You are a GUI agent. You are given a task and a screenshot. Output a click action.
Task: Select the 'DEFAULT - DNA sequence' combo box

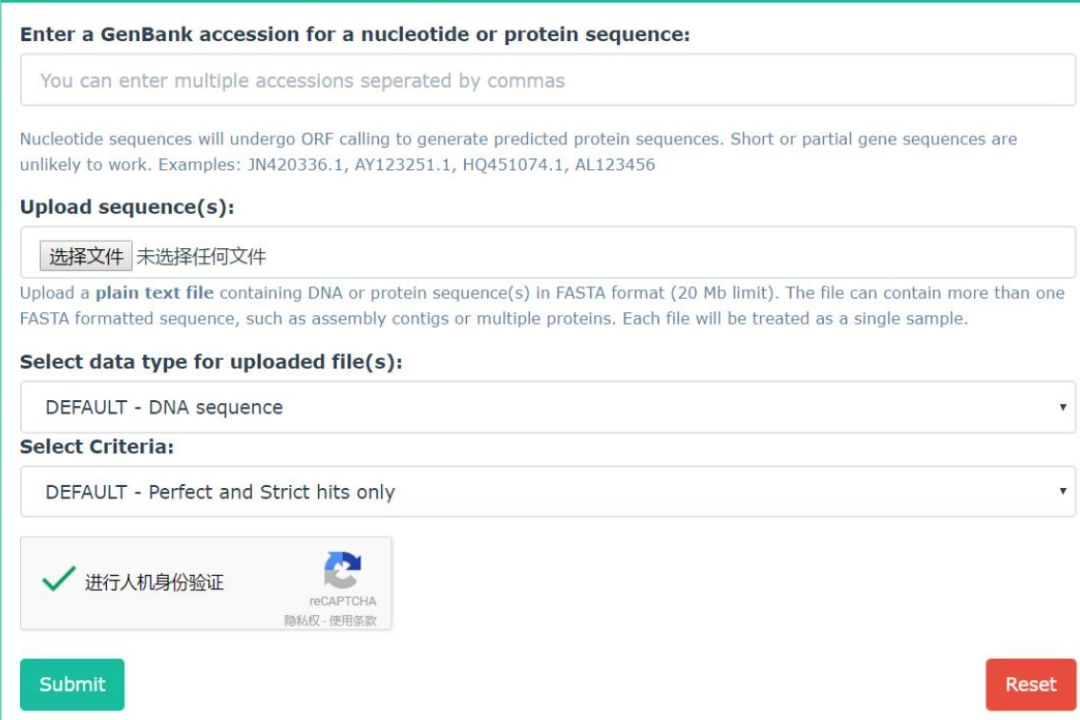(x=540, y=407)
